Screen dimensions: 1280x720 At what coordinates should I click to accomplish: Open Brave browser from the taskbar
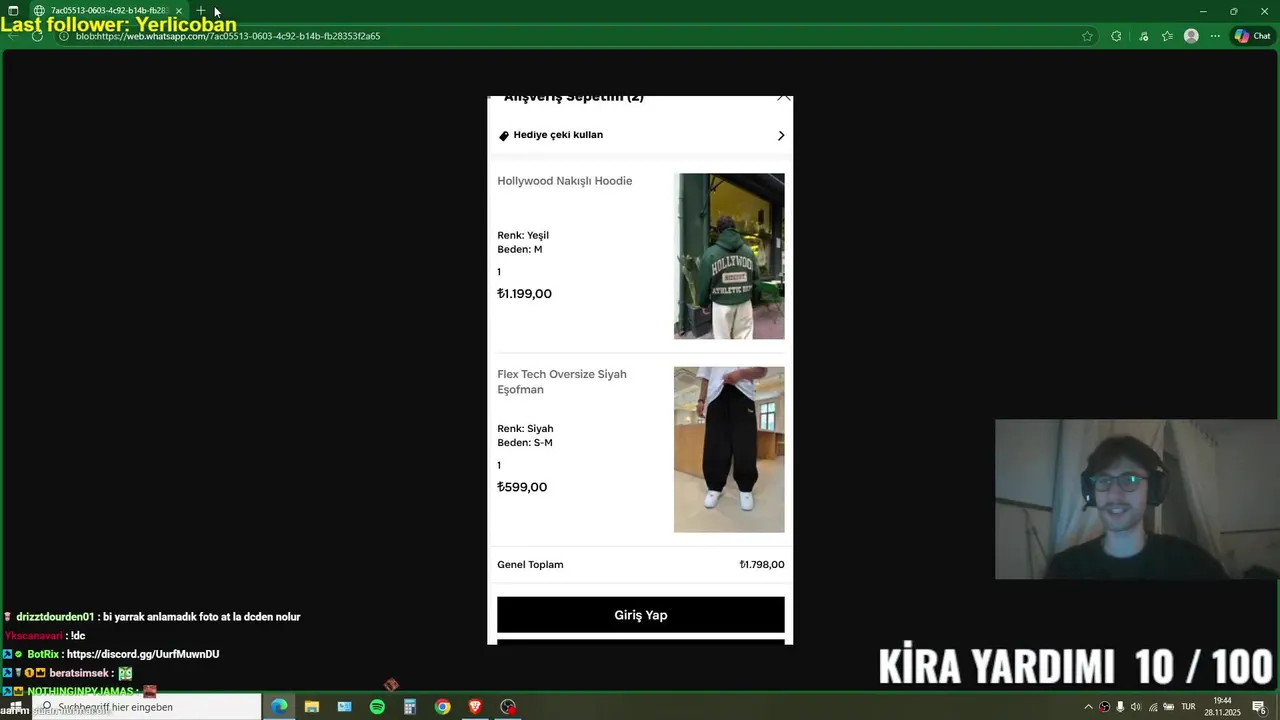point(475,707)
